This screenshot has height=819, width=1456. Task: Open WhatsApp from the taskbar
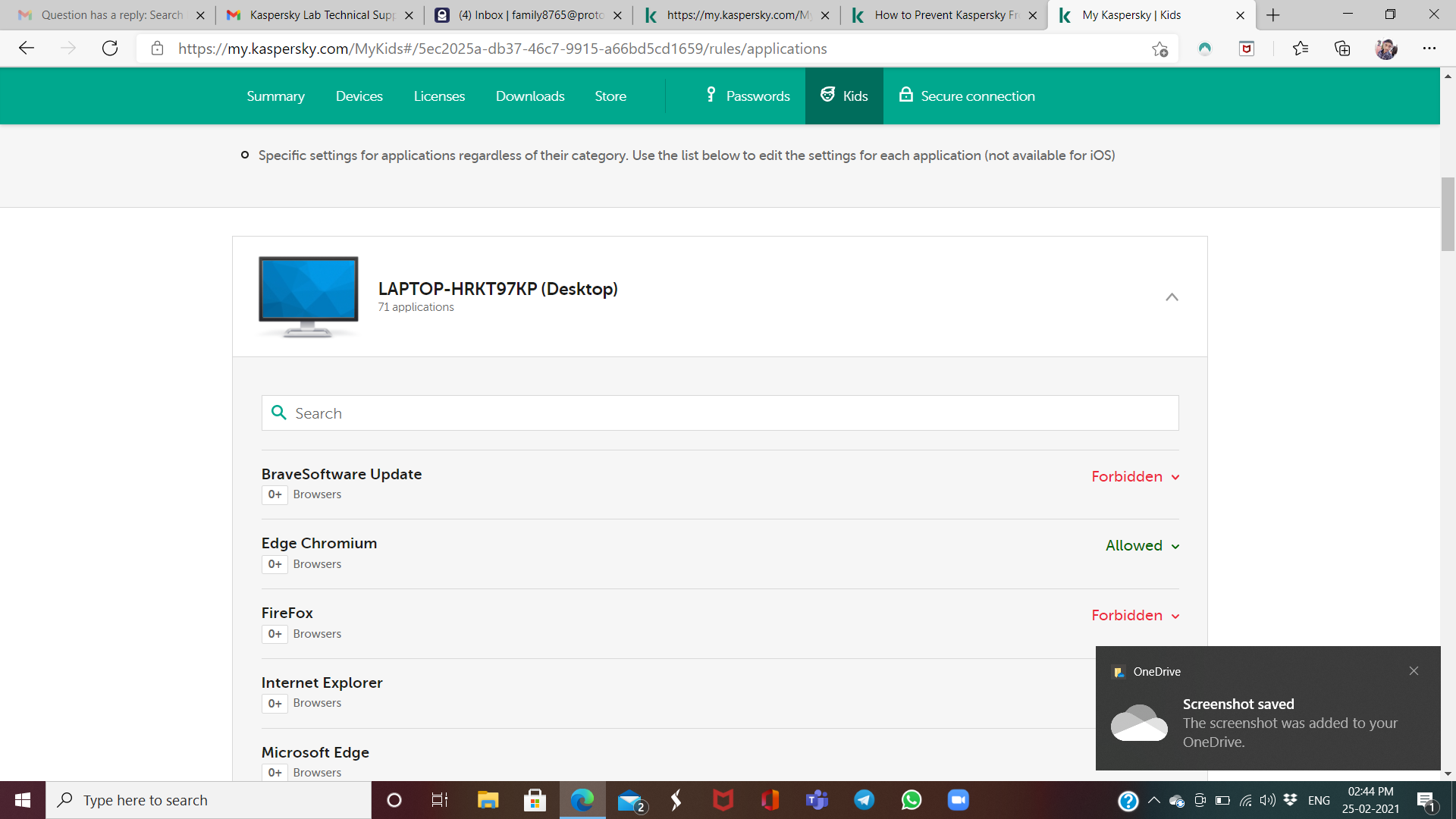tap(911, 800)
